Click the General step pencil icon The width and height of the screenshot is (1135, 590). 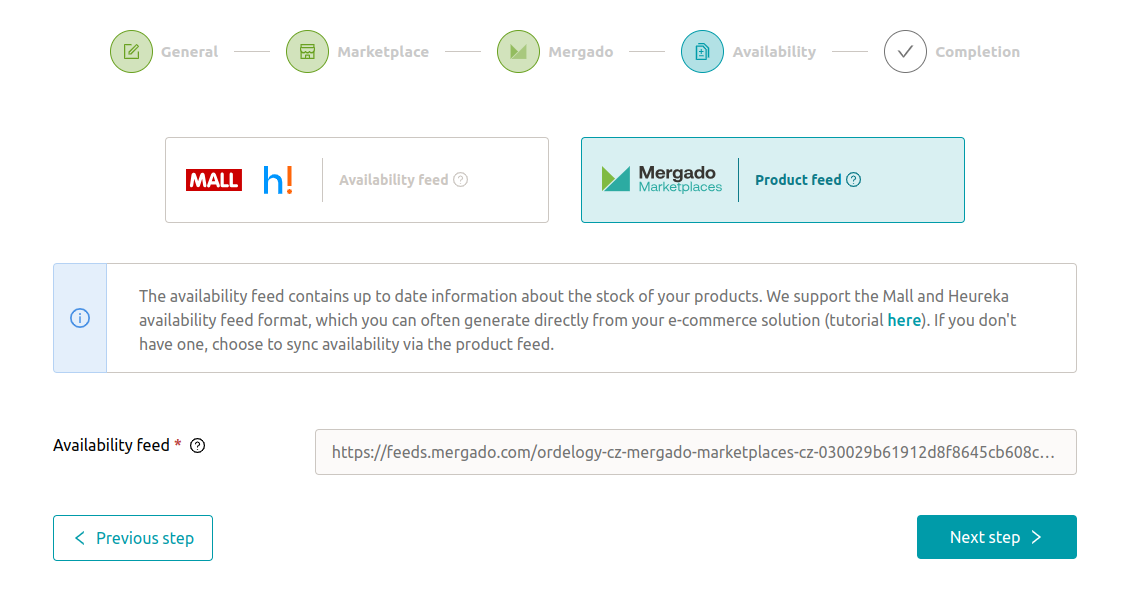(131, 51)
